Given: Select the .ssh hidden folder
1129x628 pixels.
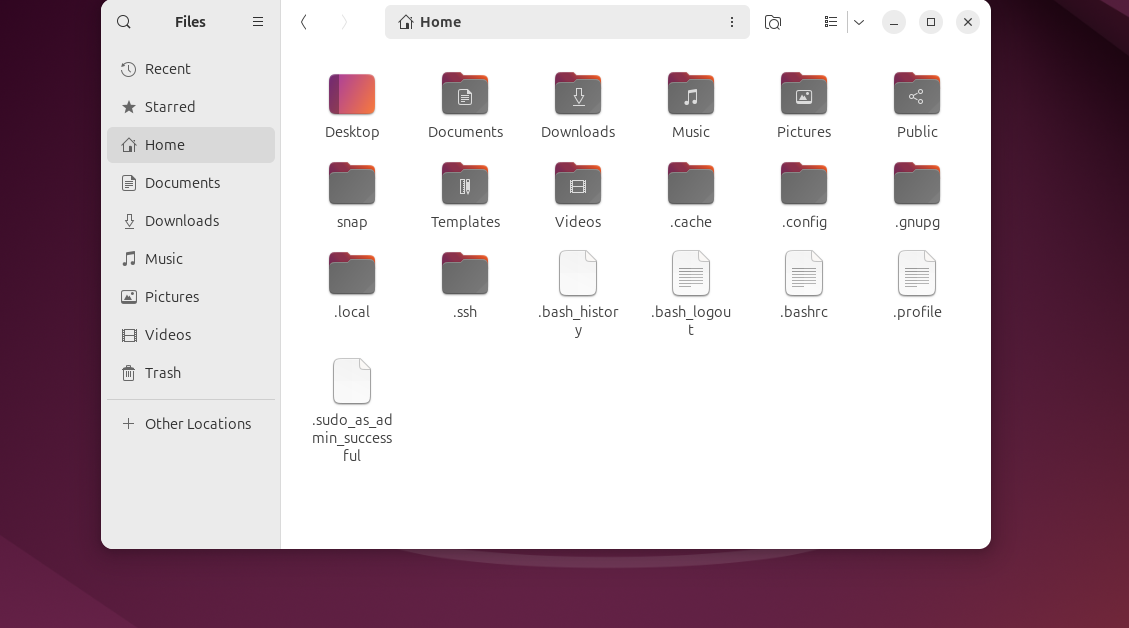Looking at the screenshot, I should [465, 275].
